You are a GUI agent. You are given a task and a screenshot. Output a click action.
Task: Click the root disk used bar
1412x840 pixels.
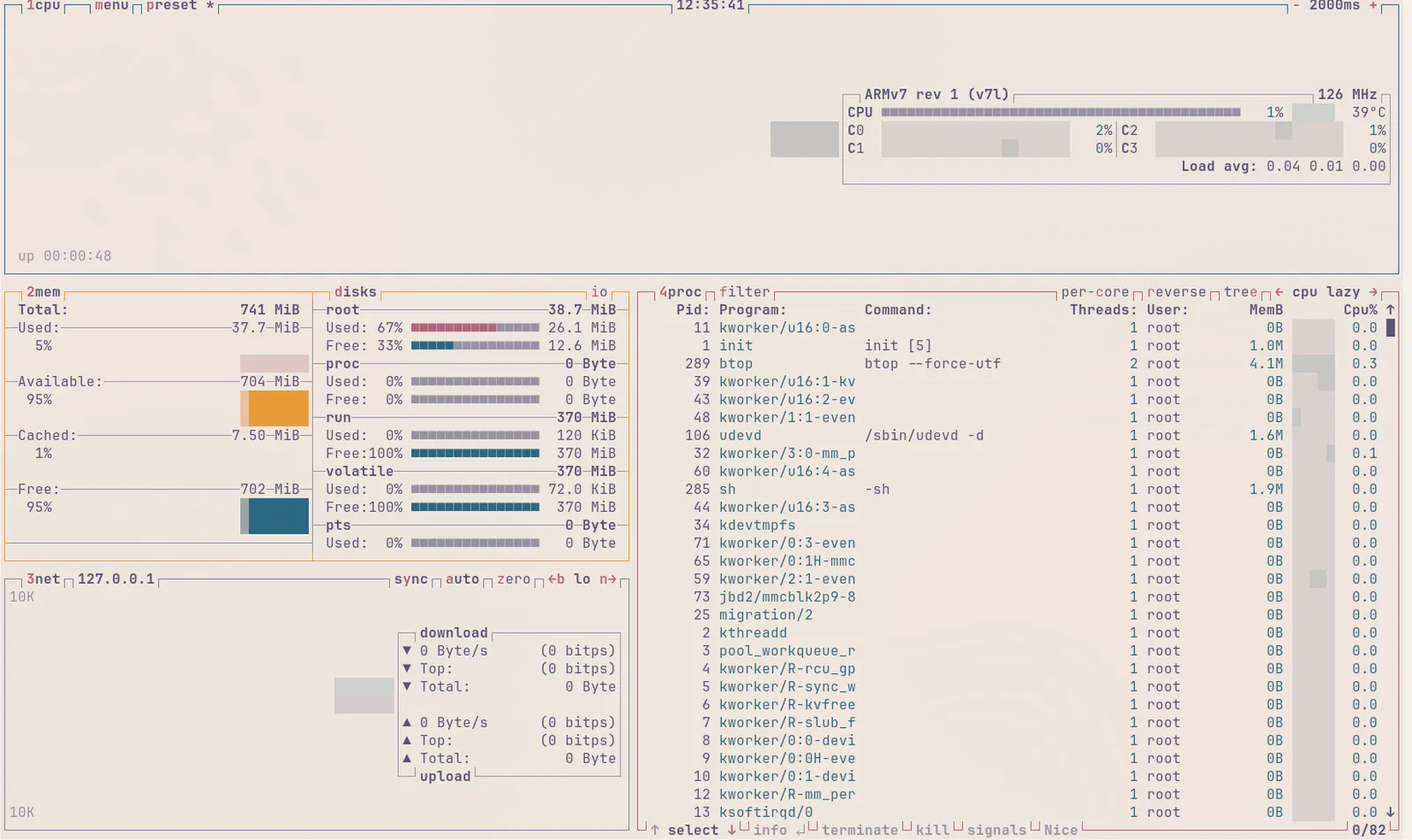point(475,327)
